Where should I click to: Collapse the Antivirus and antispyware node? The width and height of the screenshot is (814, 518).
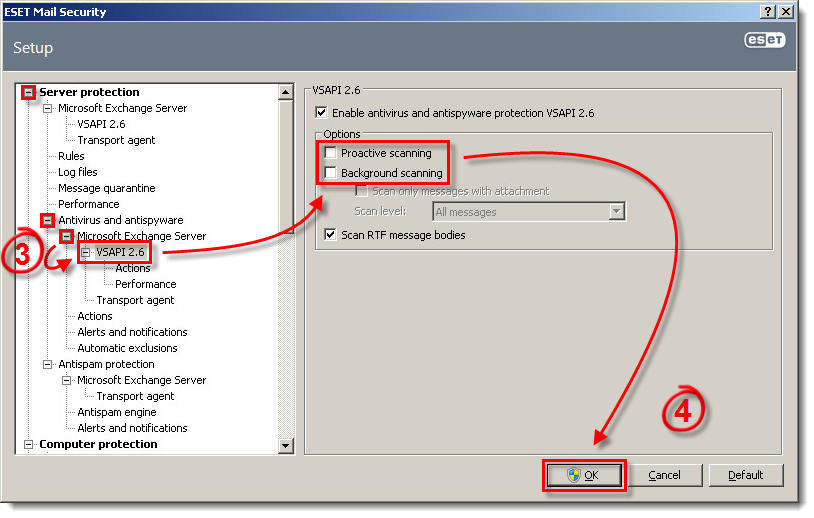pyautogui.click(x=48, y=221)
